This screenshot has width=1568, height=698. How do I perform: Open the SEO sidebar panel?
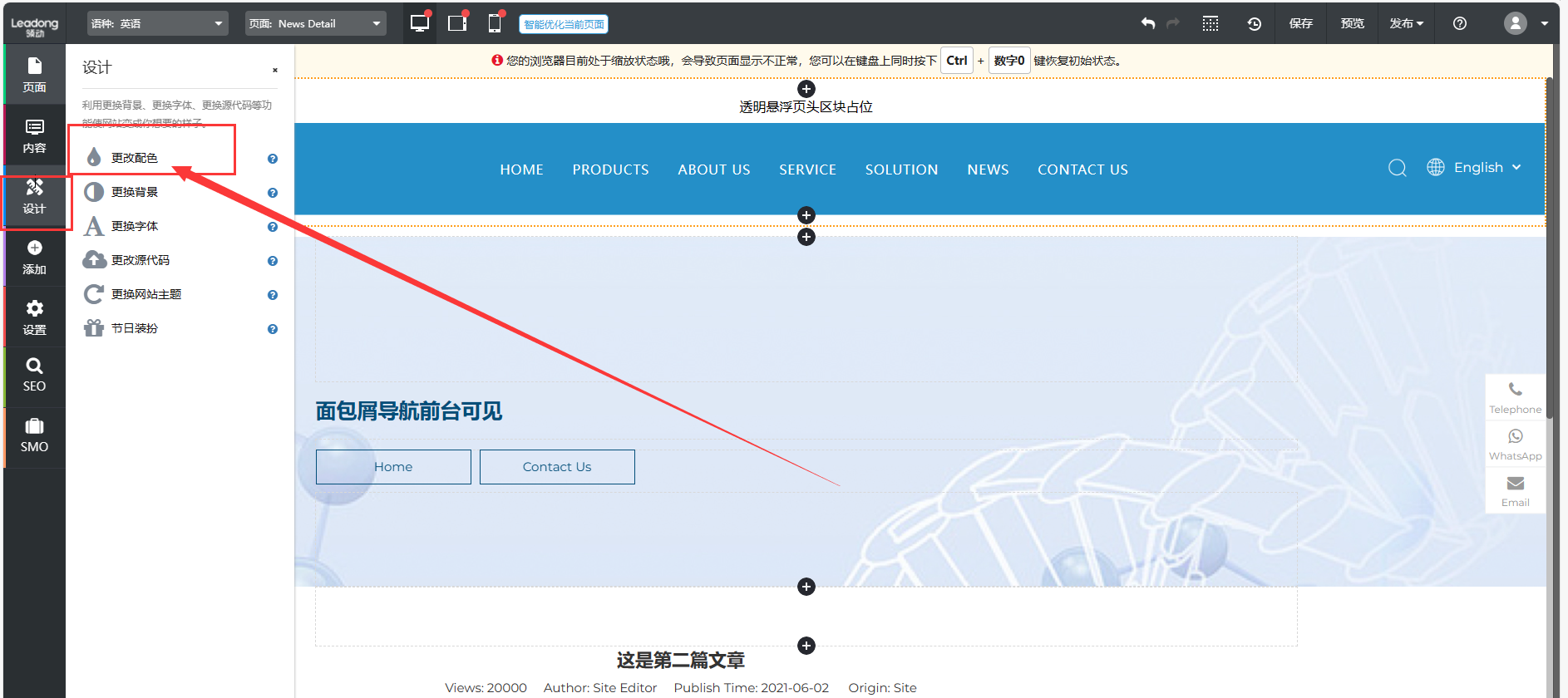(x=34, y=375)
